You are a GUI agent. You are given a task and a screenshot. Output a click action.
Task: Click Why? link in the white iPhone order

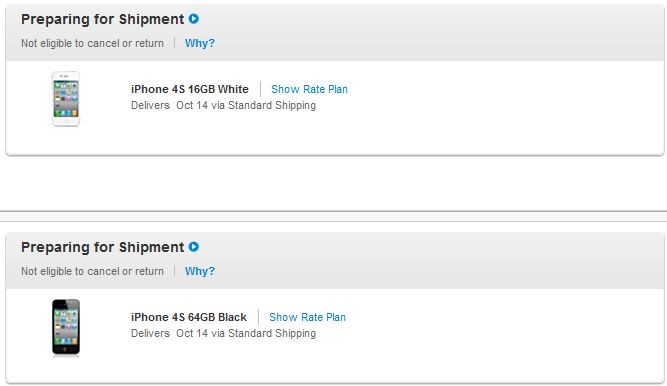click(200, 43)
